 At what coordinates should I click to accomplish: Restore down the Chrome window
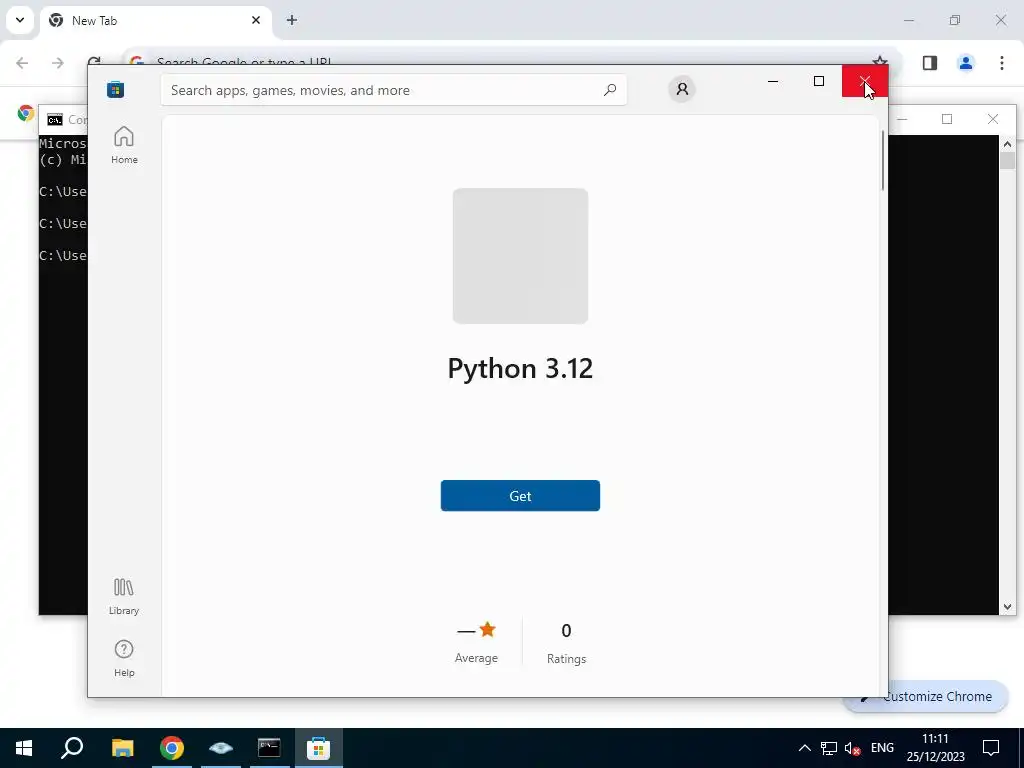[955, 20]
